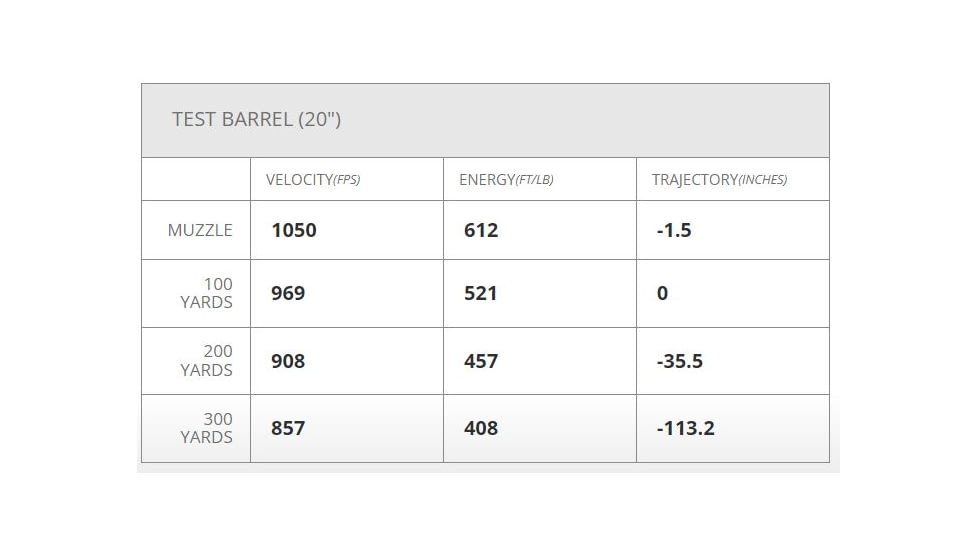Screen dimensions: 978x550
Task: Click the 200 YARDS row label
Action: 206,360
